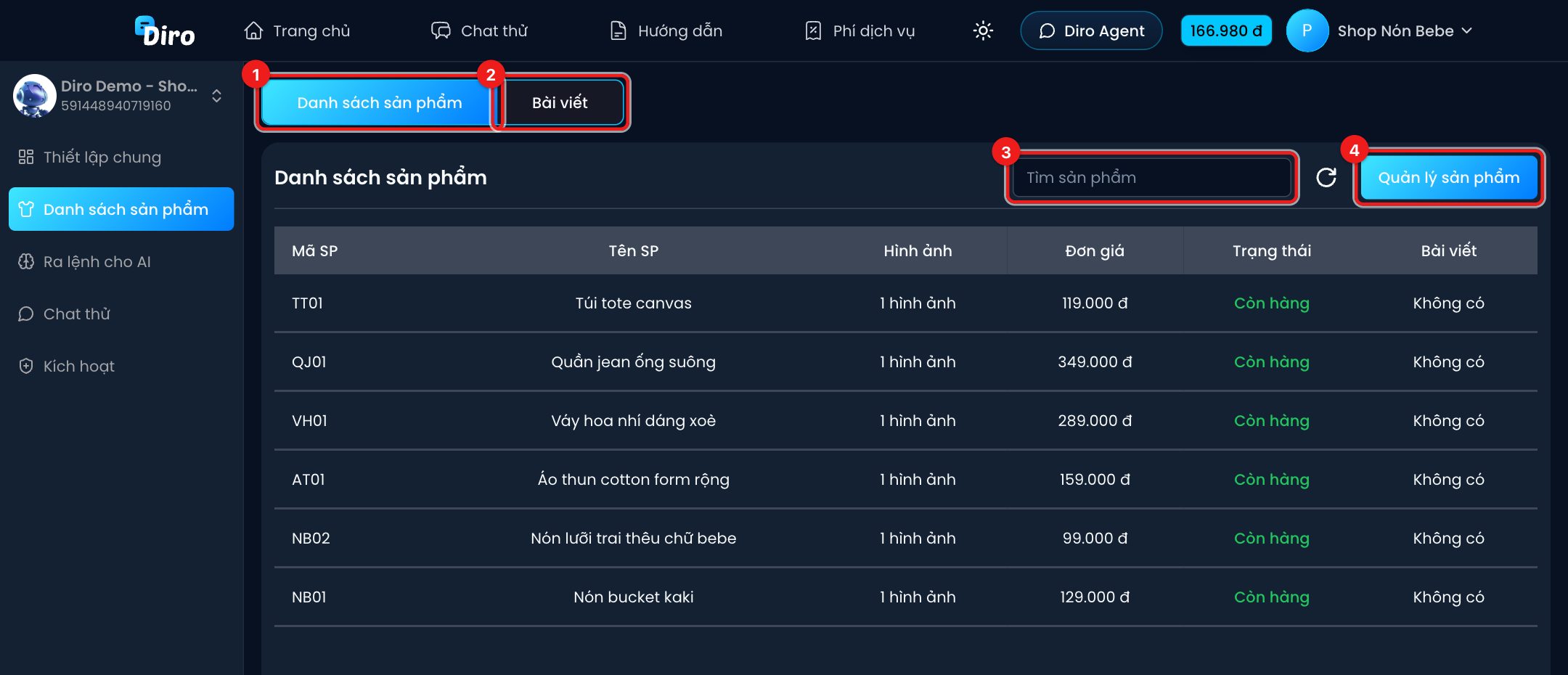Click the Váy hoa nhí dáng xoè row name
Viewport: 1568px width, 675px height.
point(633,420)
